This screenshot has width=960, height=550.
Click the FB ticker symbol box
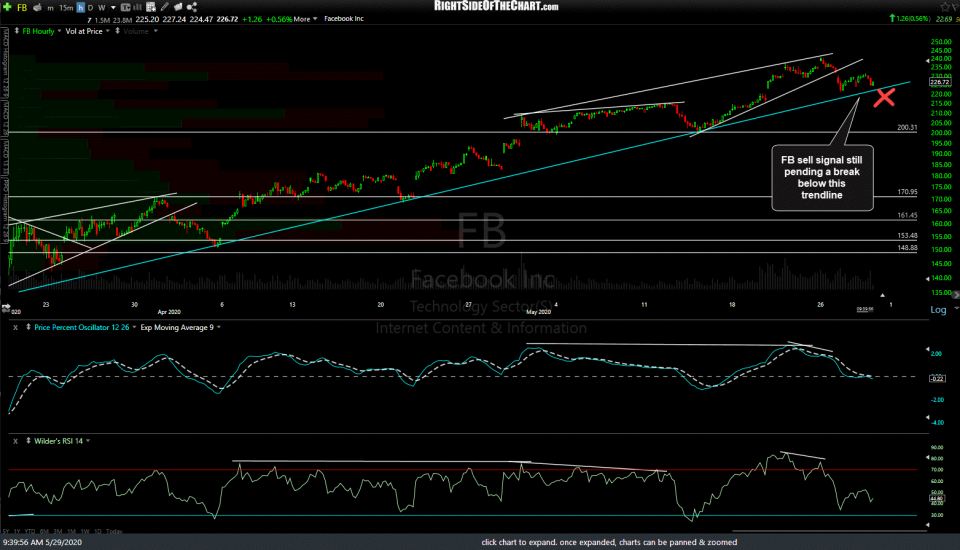pos(21,7)
